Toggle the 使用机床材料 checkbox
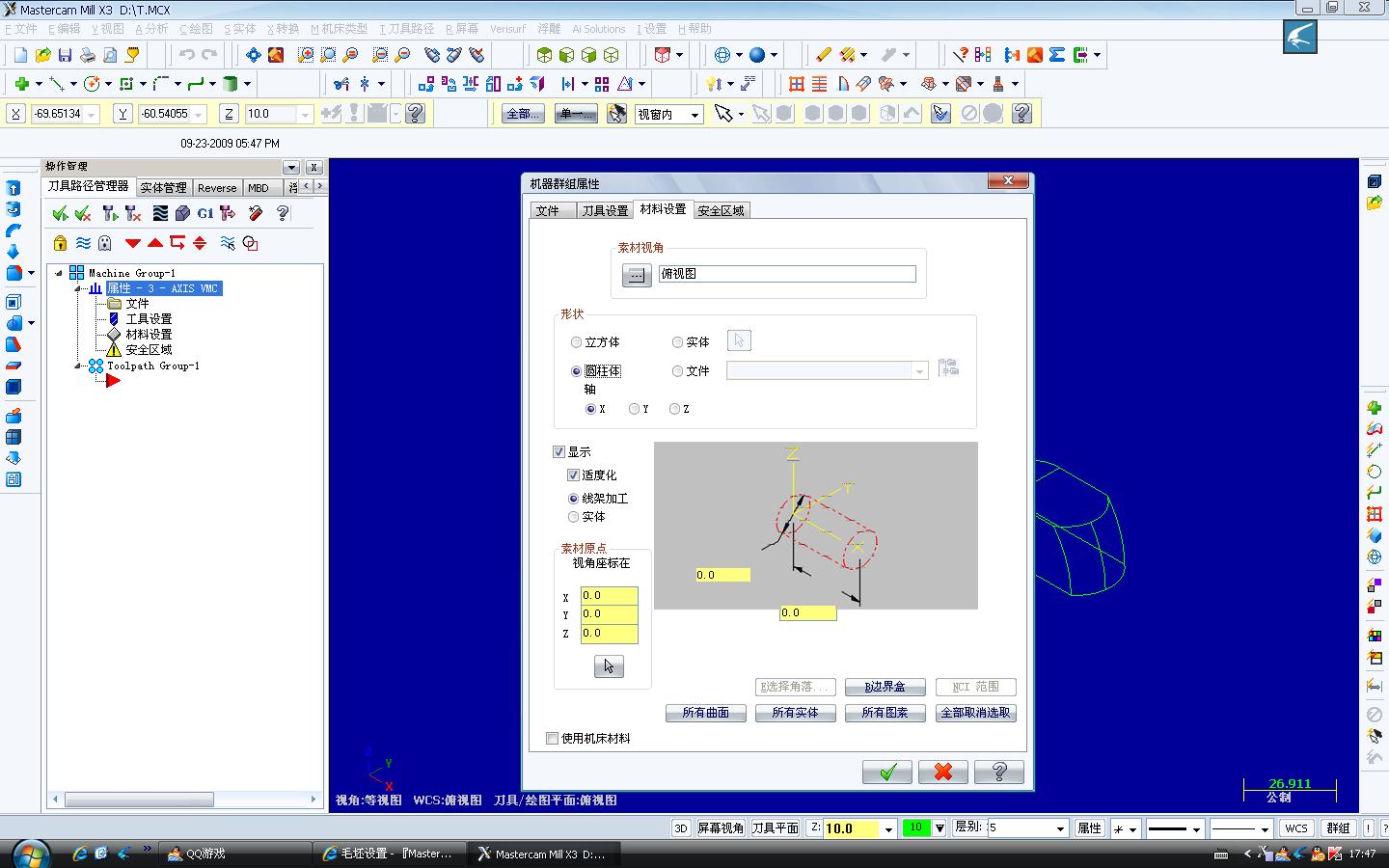1389x868 pixels. [553, 739]
